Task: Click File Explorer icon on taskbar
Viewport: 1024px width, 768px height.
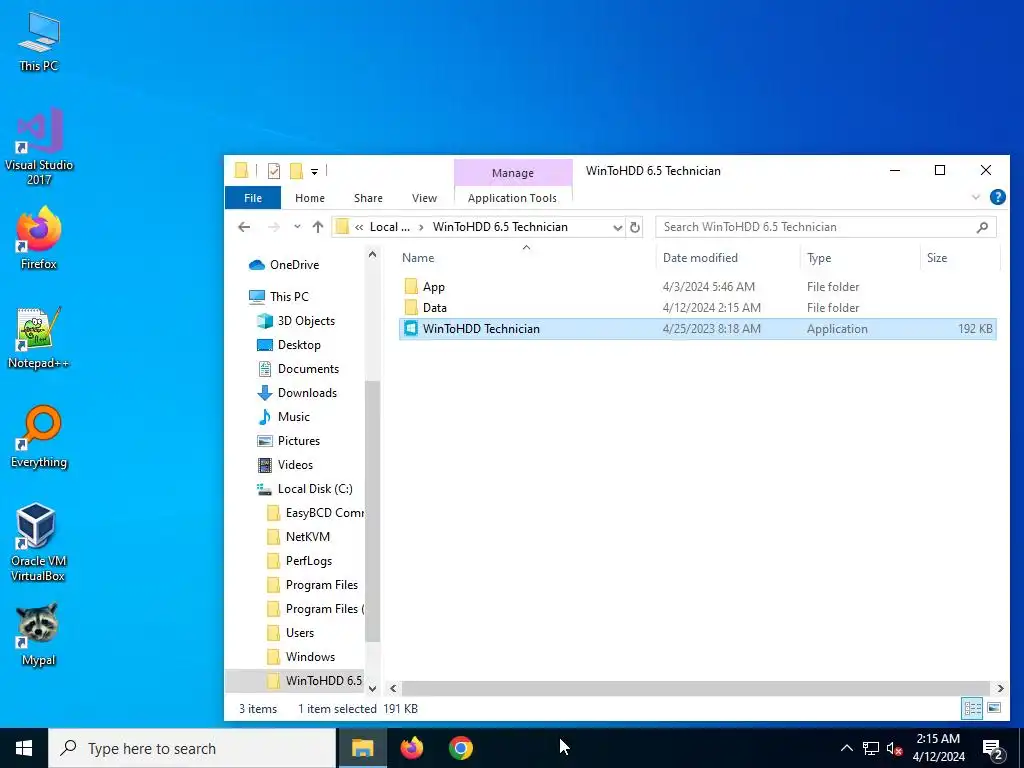Action: [x=362, y=748]
